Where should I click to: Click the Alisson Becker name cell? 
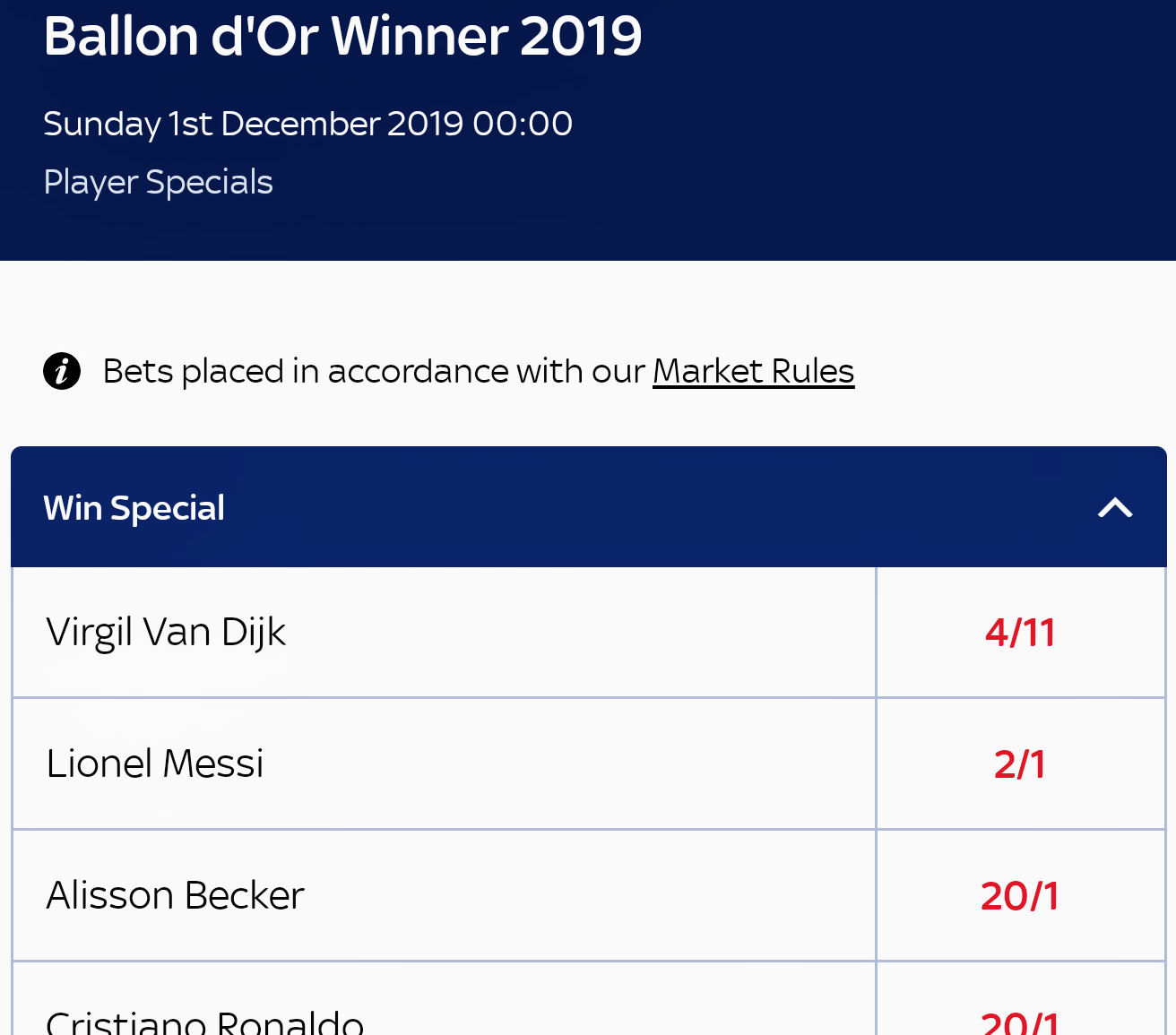tap(176, 896)
